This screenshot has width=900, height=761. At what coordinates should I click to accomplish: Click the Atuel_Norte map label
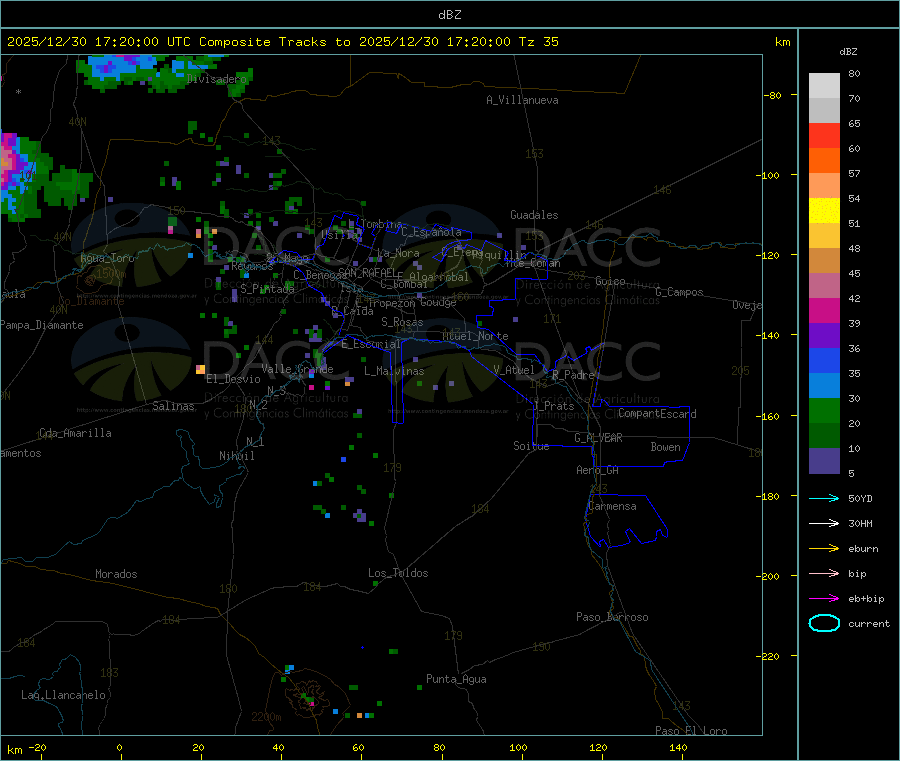point(475,336)
